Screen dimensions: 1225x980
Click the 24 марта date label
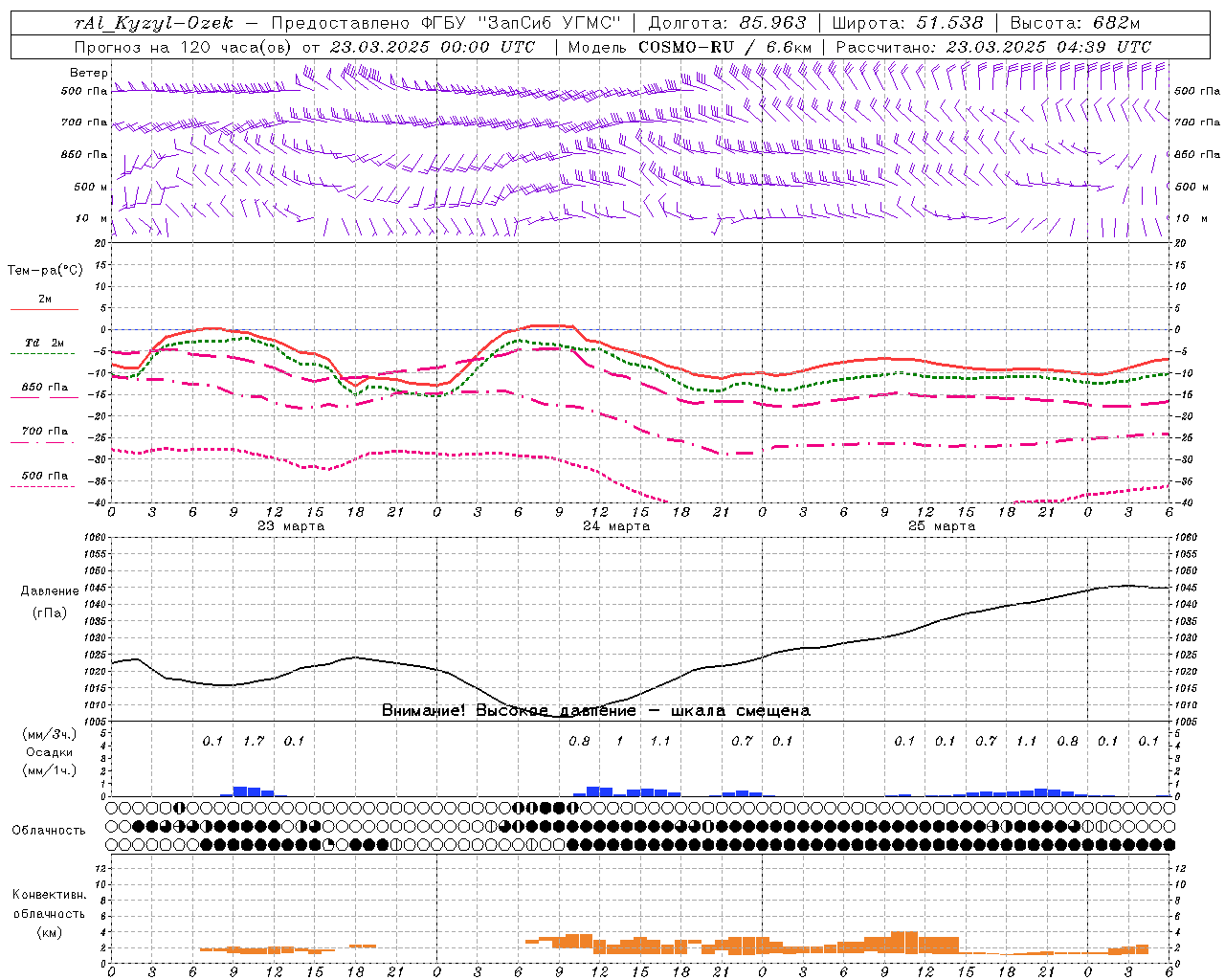point(616,525)
